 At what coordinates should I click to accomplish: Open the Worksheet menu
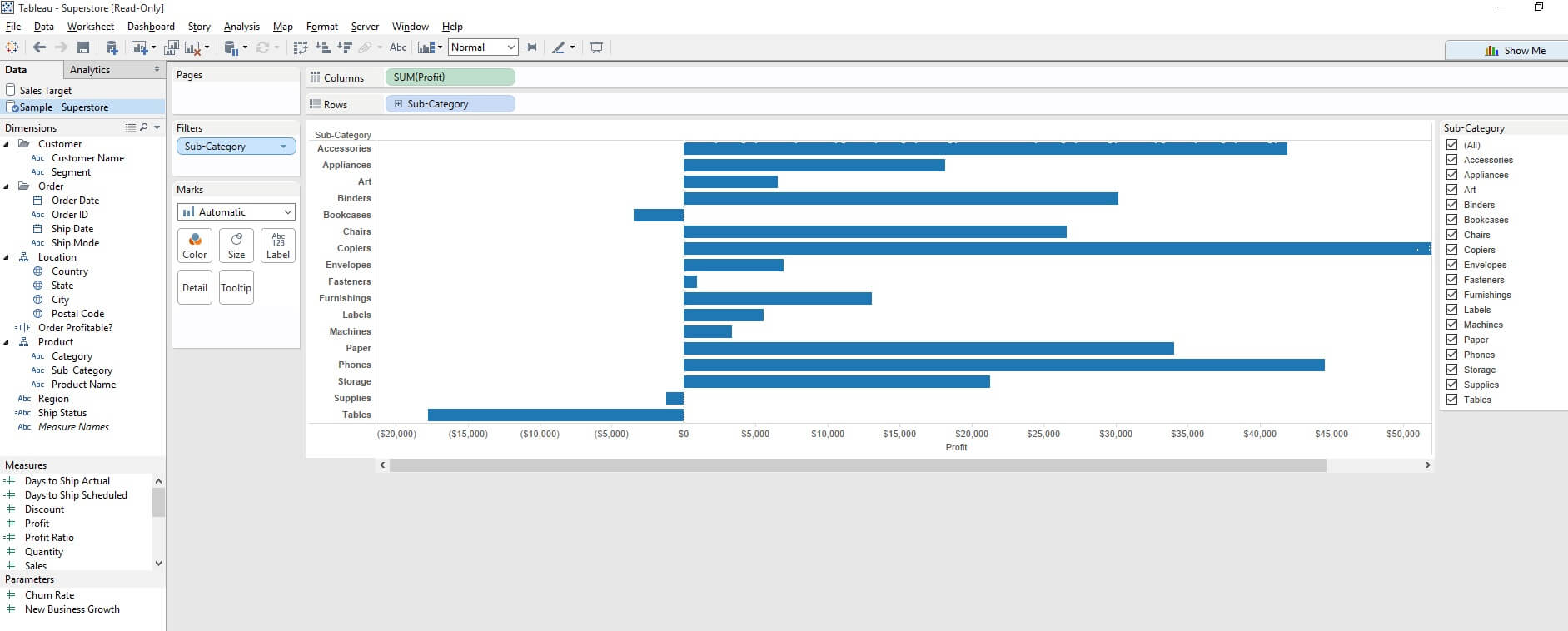pos(90,27)
